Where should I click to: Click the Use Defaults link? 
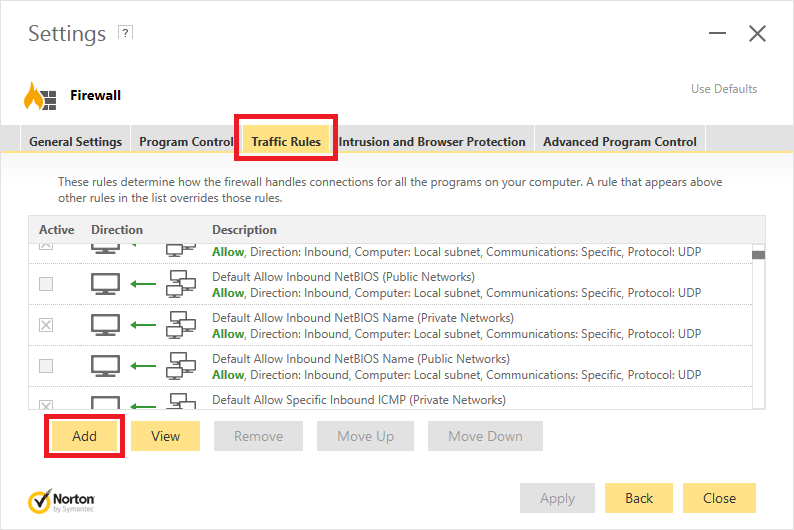tap(724, 89)
